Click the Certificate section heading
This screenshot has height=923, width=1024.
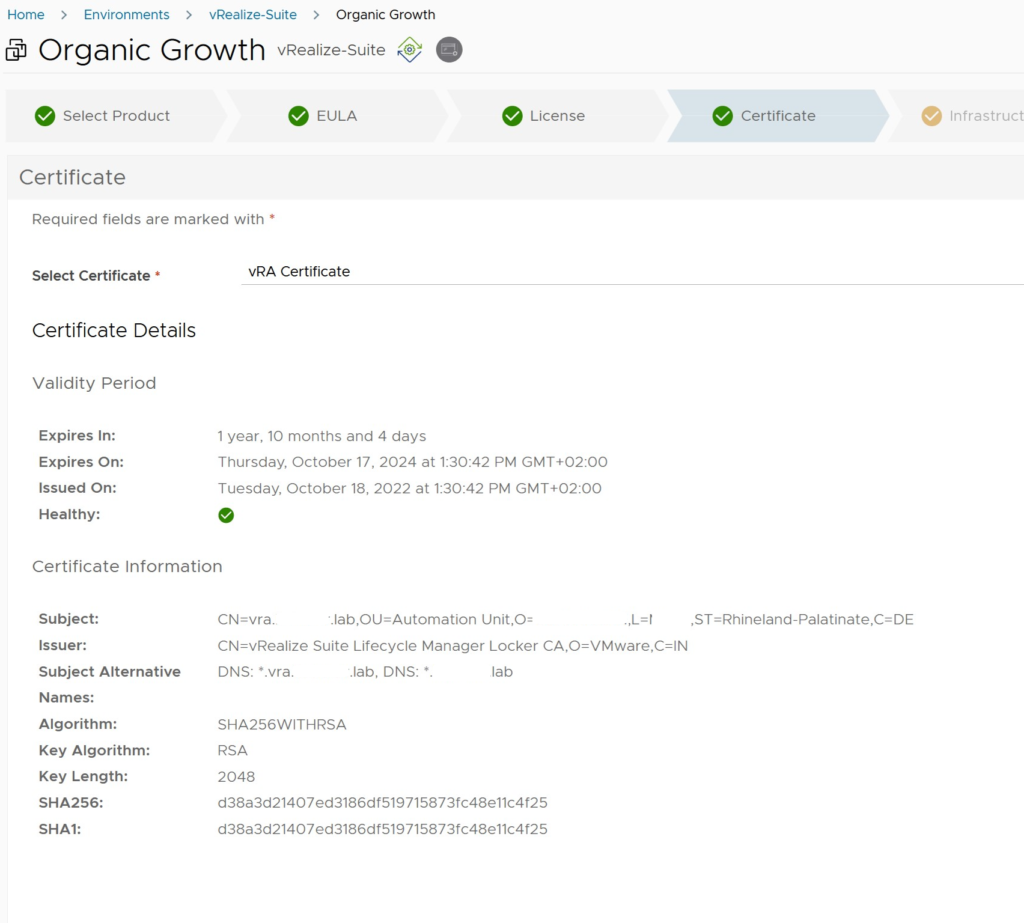pos(72,177)
